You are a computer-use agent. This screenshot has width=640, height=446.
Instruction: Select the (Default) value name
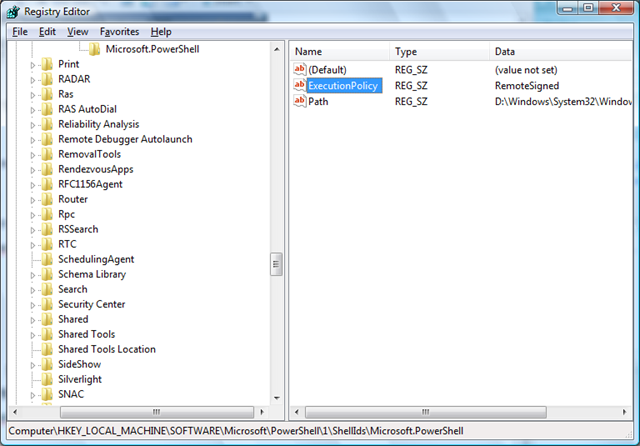tap(327, 70)
